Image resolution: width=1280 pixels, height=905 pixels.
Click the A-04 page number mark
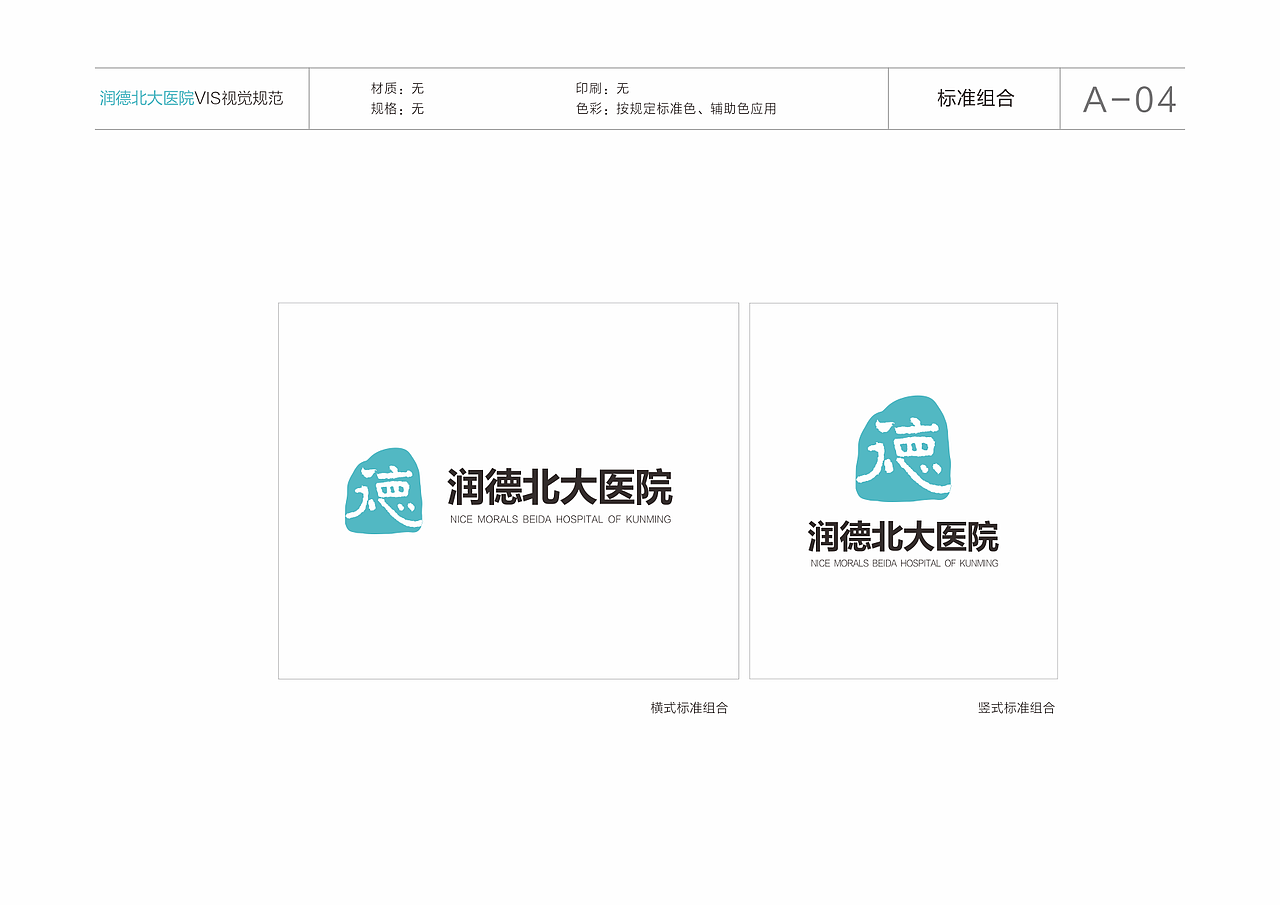pos(1129,99)
